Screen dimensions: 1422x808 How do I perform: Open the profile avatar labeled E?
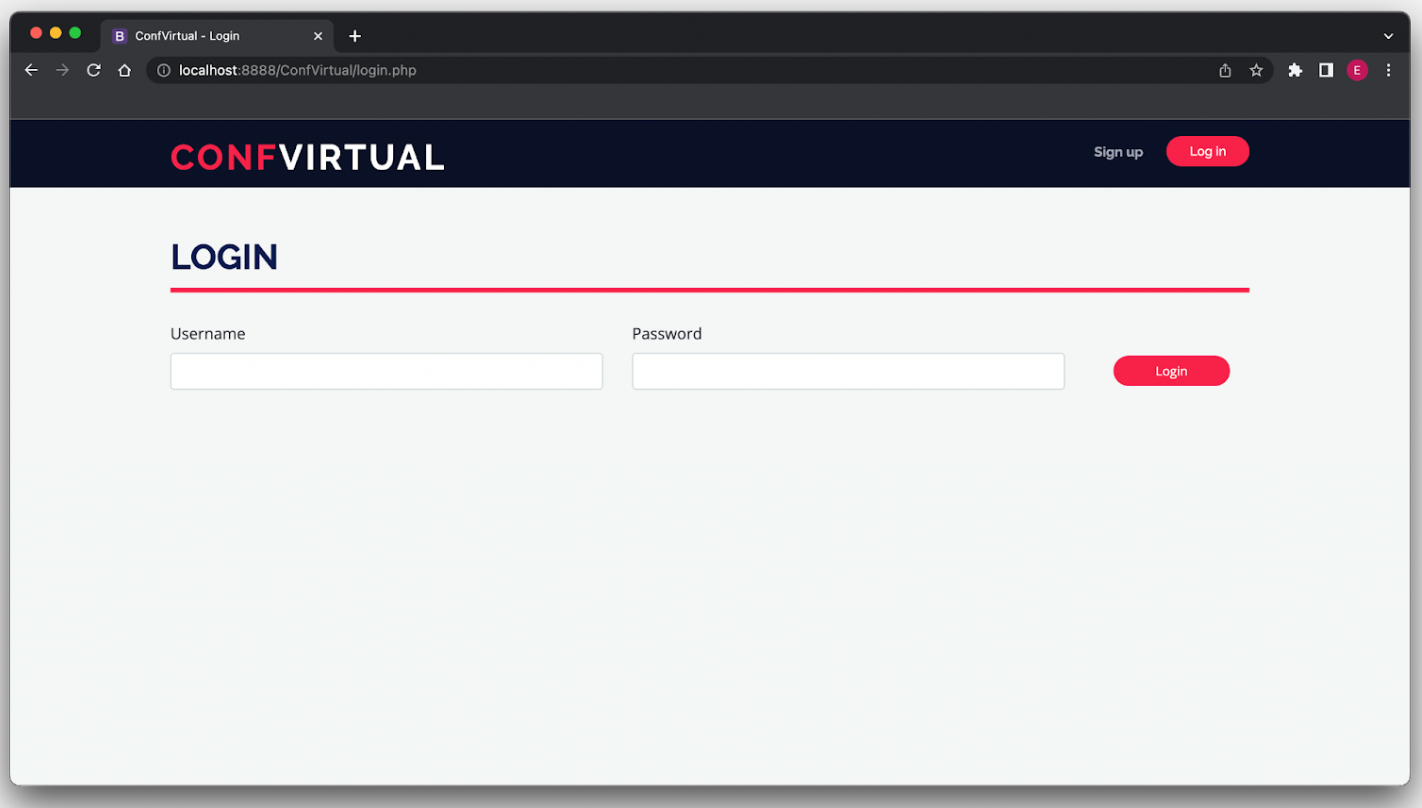pyautogui.click(x=1357, y=70)
